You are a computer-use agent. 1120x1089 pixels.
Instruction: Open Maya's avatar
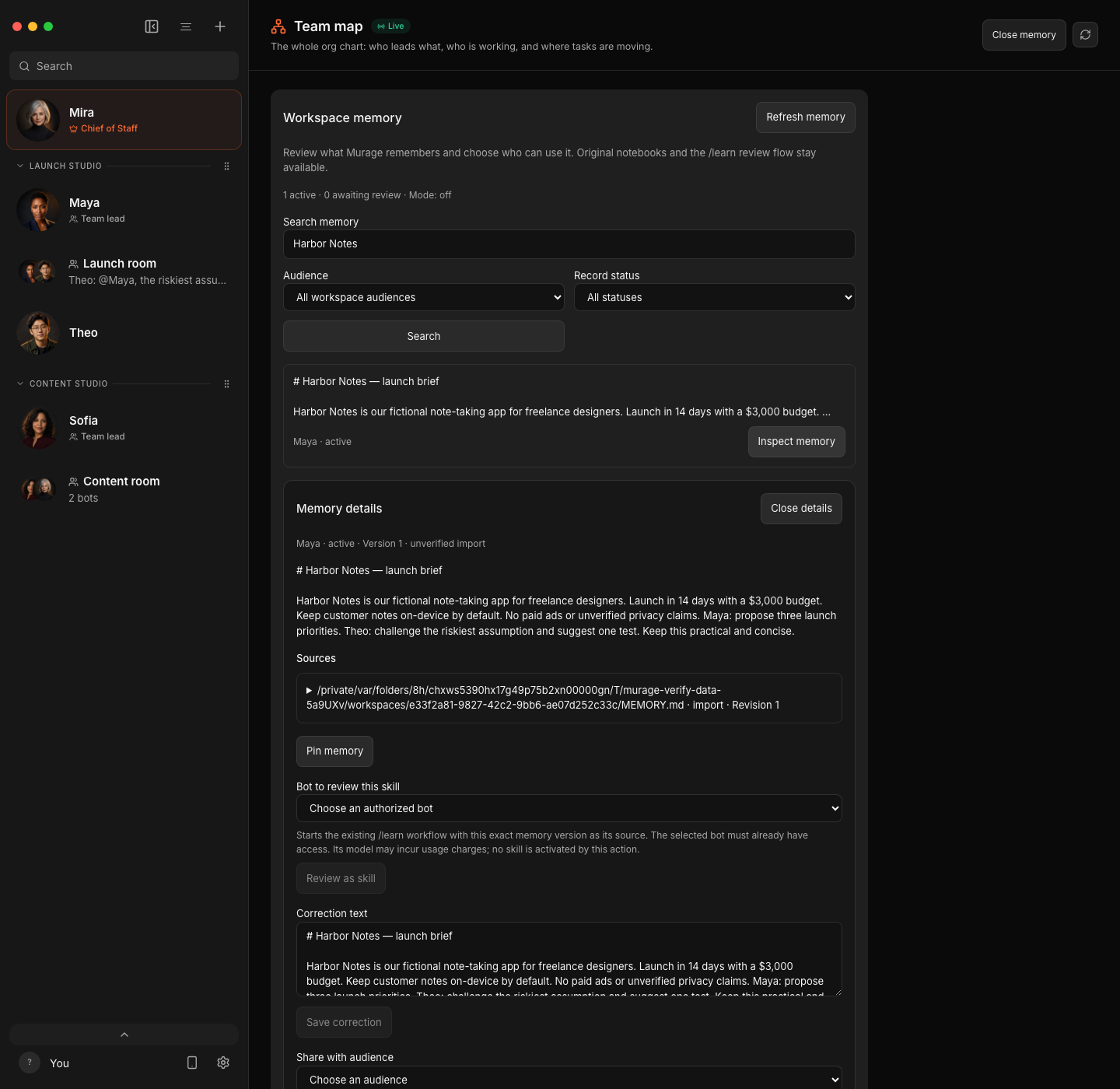tap(38, 210)
